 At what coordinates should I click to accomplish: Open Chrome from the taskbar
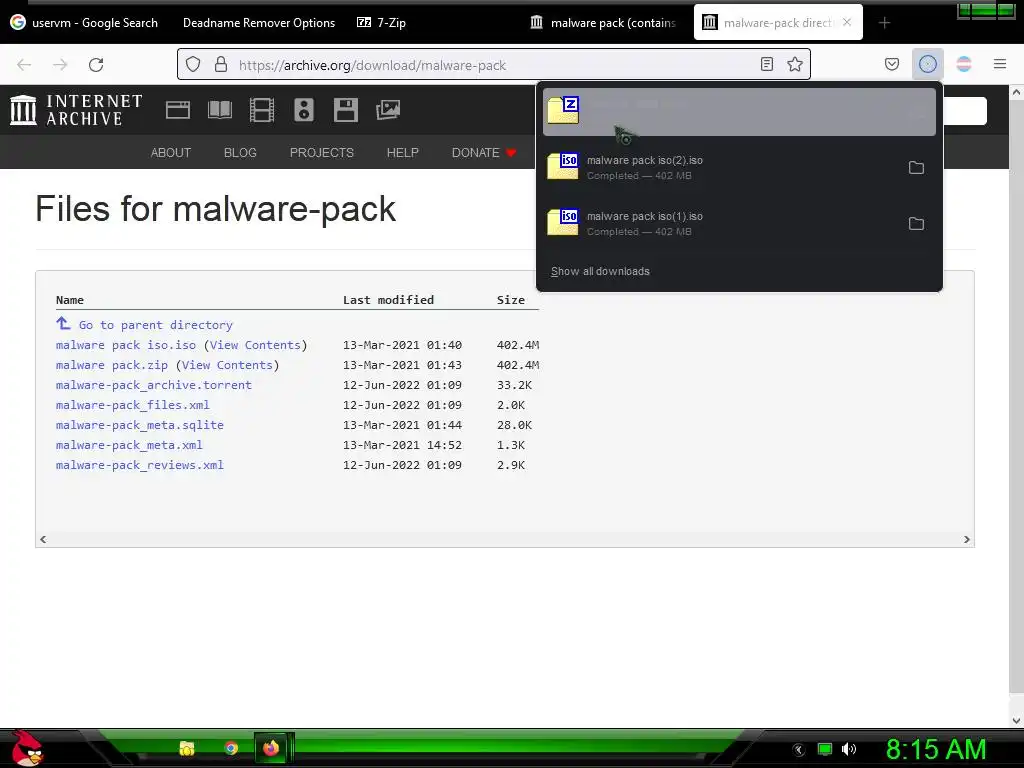pos(231,748)
